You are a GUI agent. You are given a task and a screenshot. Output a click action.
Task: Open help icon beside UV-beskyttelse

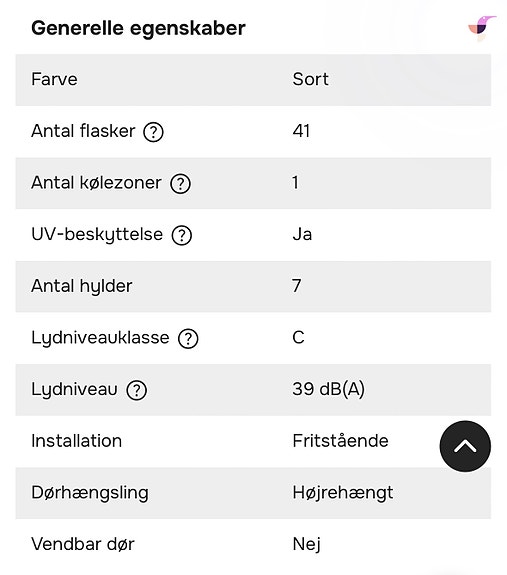[x=182, y=235]
